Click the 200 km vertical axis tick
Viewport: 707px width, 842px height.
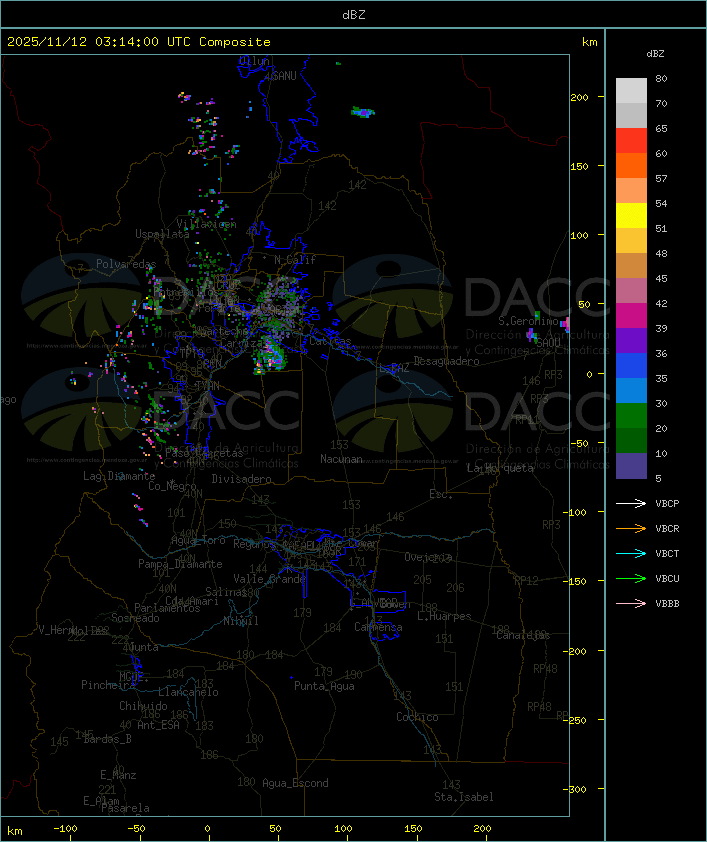pyautogui.click(x=580, y=97)
